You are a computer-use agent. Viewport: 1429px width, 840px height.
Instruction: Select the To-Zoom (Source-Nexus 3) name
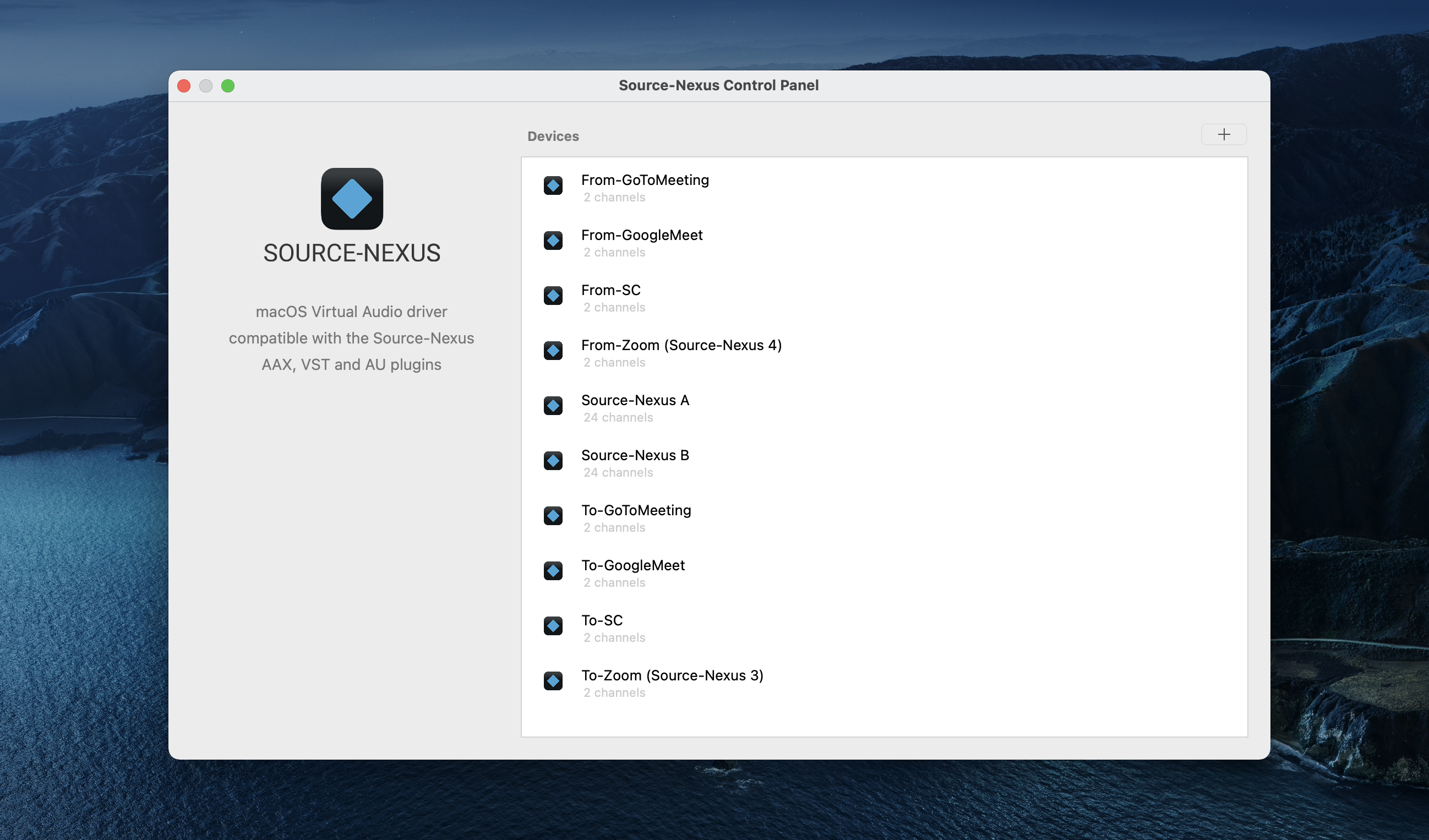pyautogui.click(x=672, y=675)
